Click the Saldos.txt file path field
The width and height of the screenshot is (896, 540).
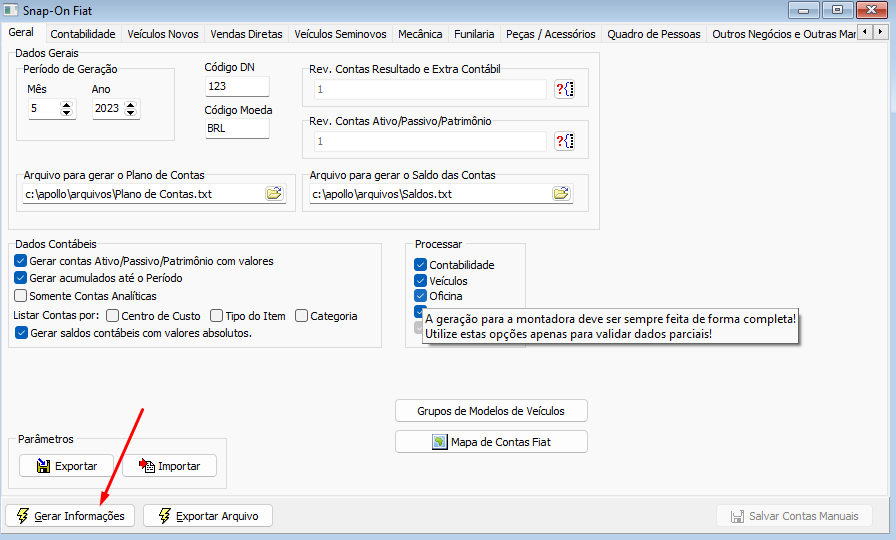click(431, 194)
